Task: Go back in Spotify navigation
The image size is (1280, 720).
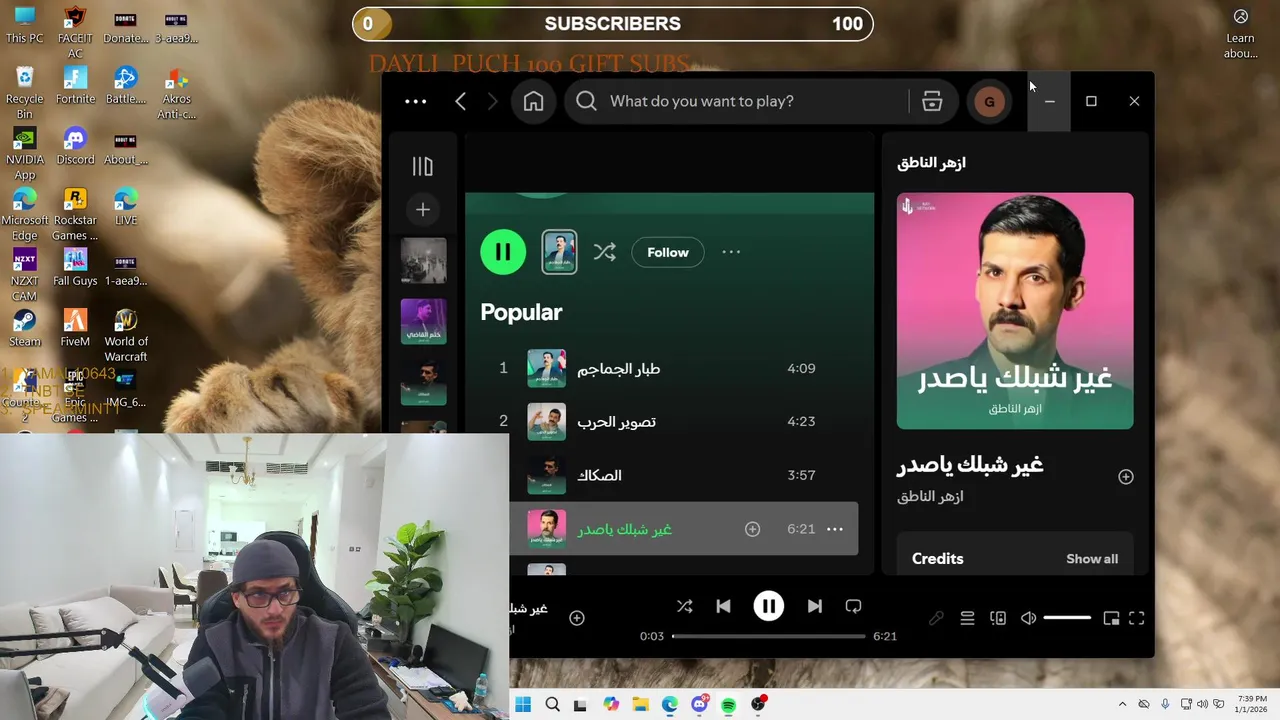Action: coord(461,101)
